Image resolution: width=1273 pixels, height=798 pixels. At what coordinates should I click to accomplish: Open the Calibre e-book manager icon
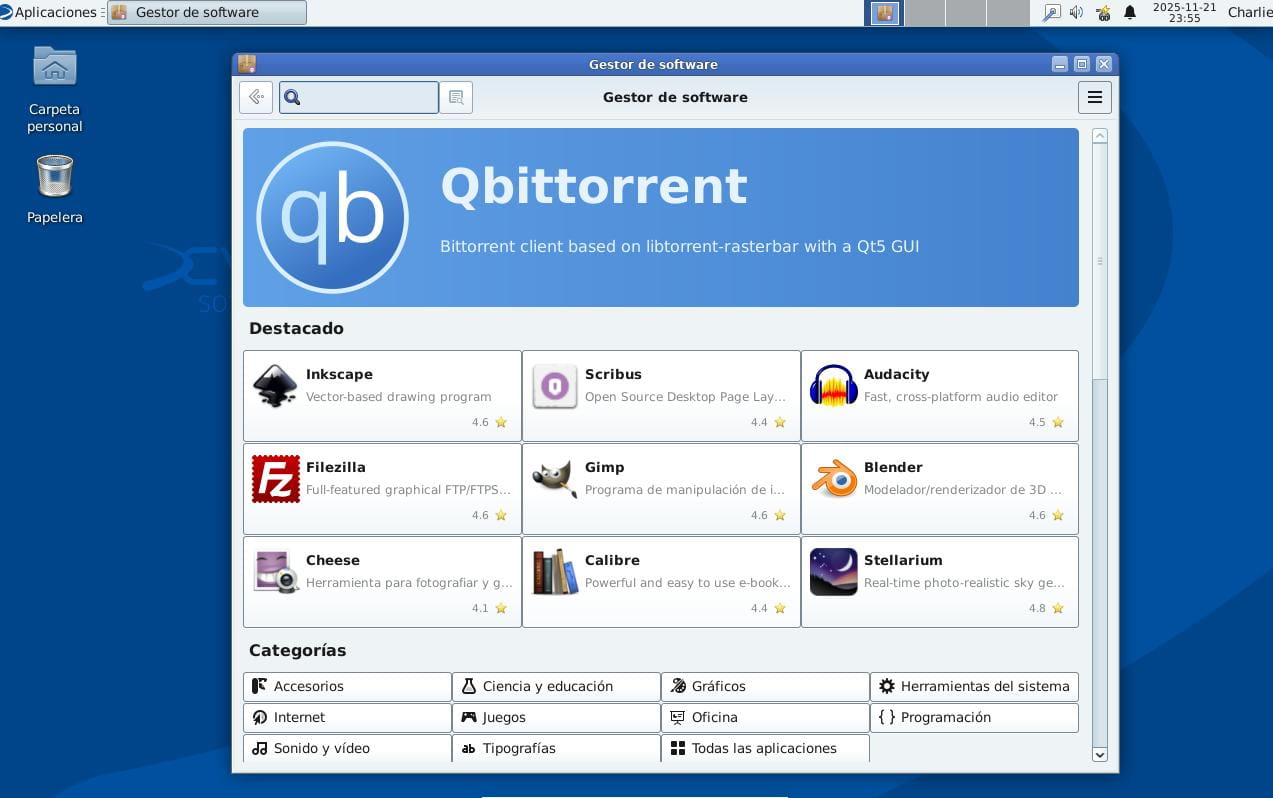point(555,571)
